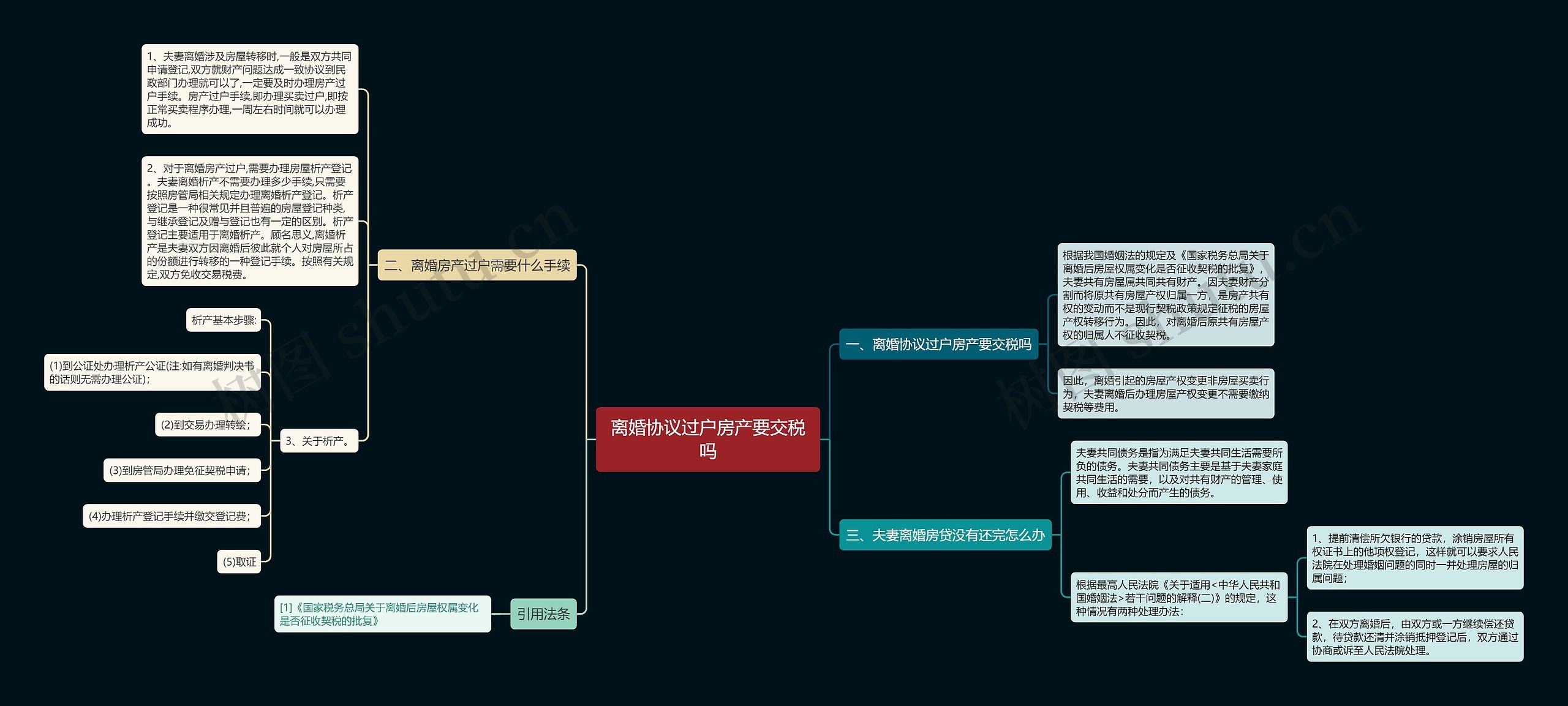Viewport: 1568px width, 706px height.
Task: Select the (5)取证 node
Action: pyautogui.click(x=239, y=561)
